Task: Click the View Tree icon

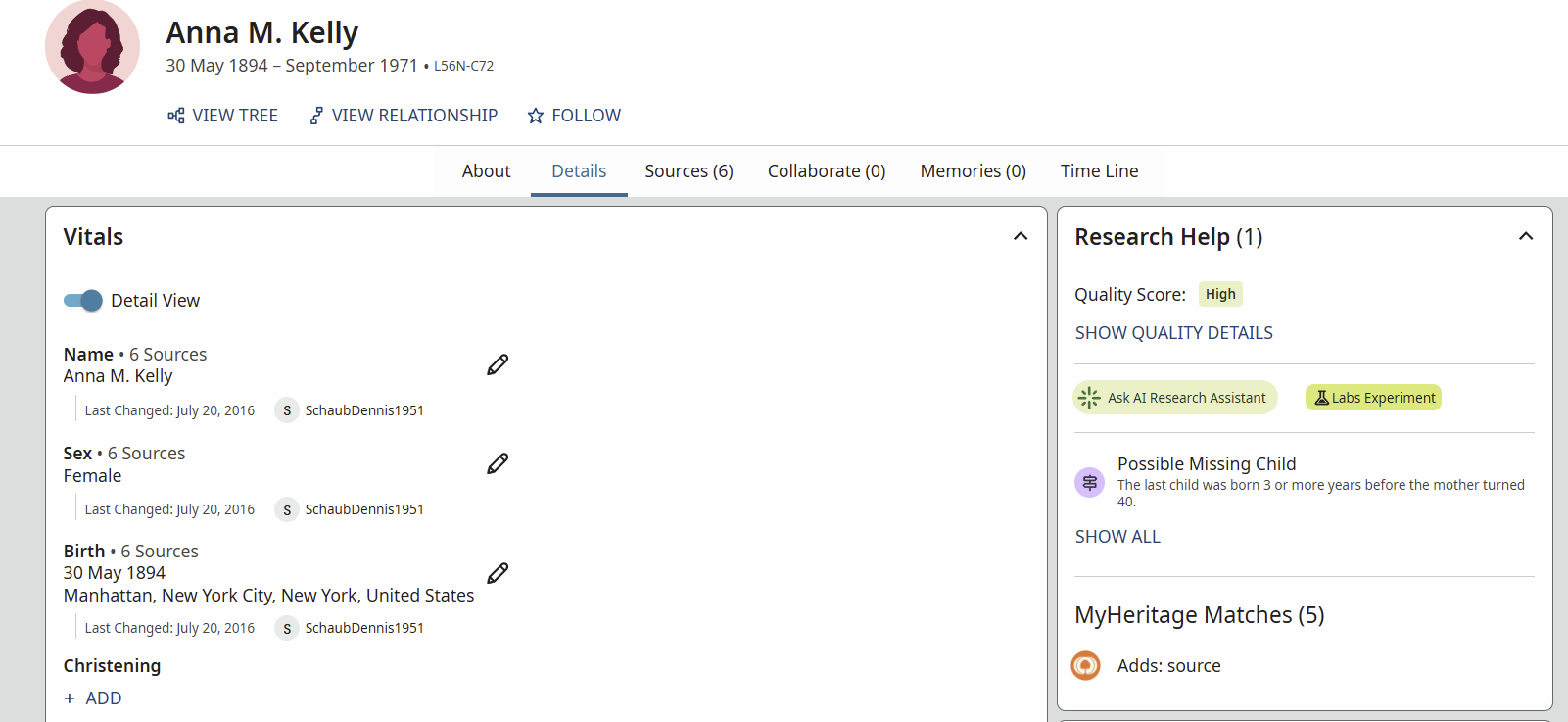Action: click(176, 116)
